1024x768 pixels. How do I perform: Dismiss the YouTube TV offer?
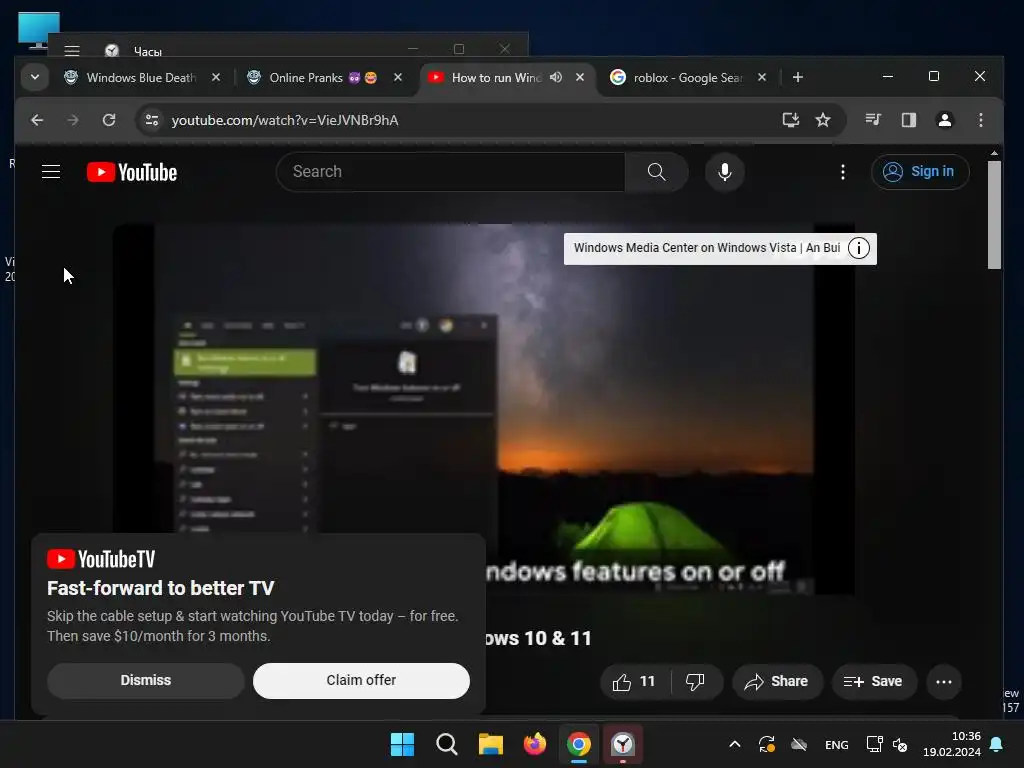(146, 680)
